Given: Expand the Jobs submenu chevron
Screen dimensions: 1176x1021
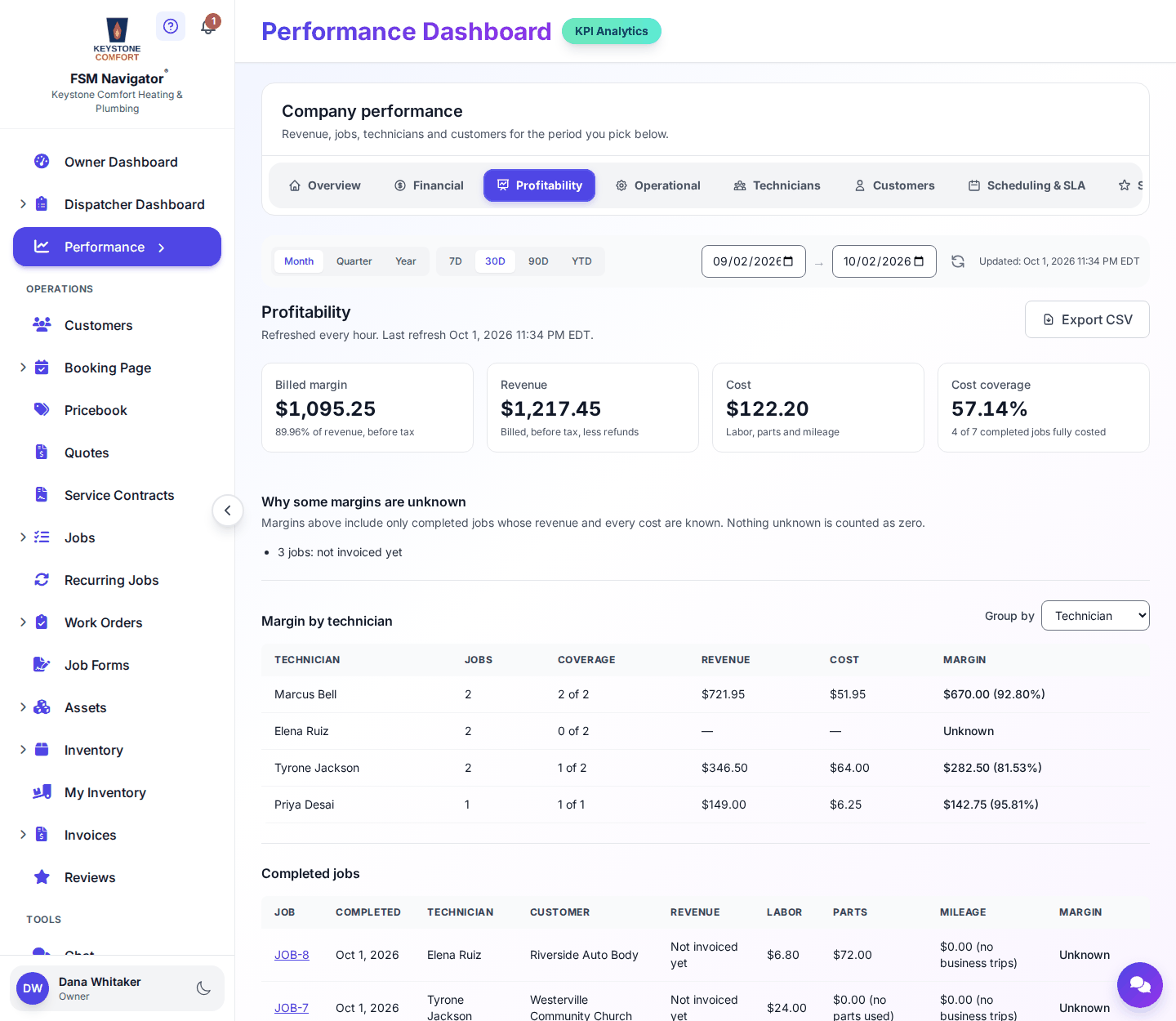Looking at the screenshot, I should tap(23, 537).
